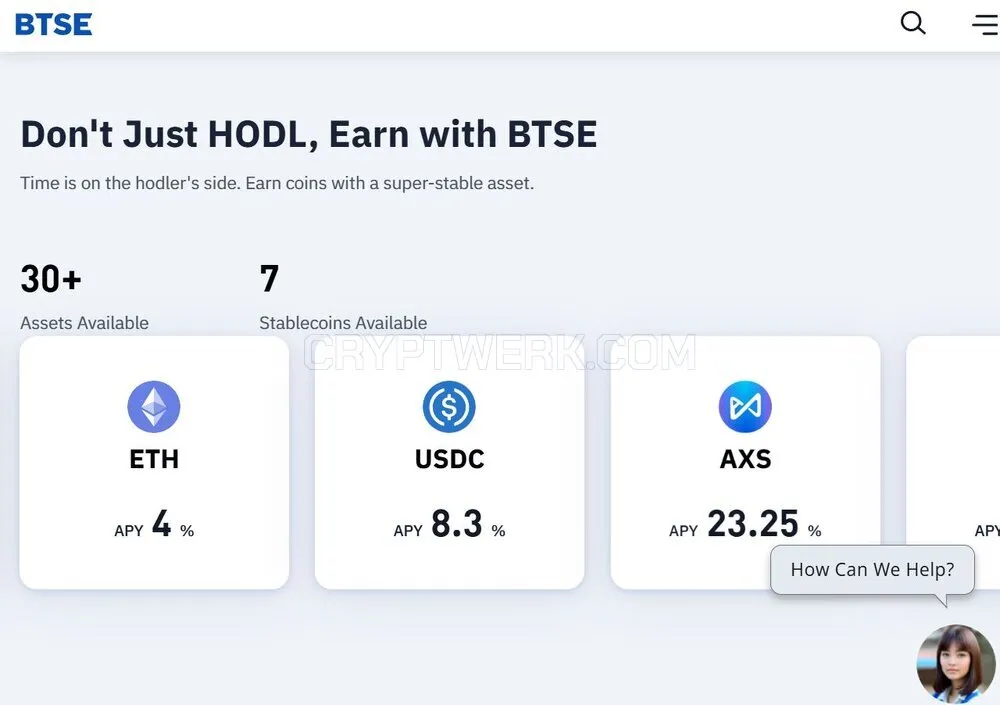Open the search magnifier icon

tap(913, 23)
